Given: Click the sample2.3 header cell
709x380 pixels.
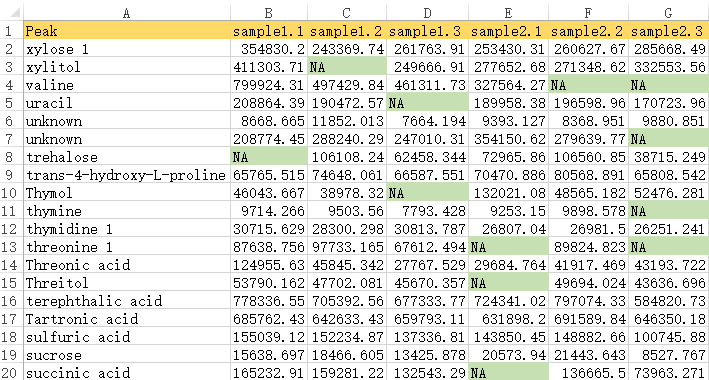Looking at the screenshot, I should pyautogui.click(x=669, y=31).
